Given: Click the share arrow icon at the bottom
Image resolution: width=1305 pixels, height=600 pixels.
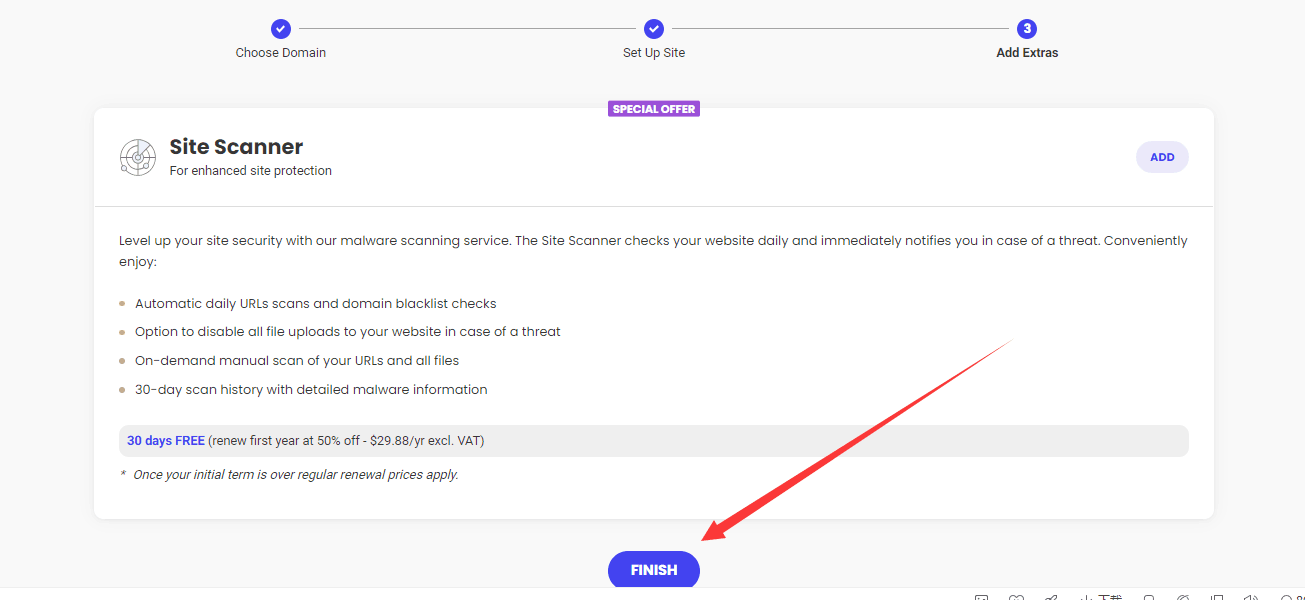Looking at the screenshot, I should click(x=1050, y=596).
